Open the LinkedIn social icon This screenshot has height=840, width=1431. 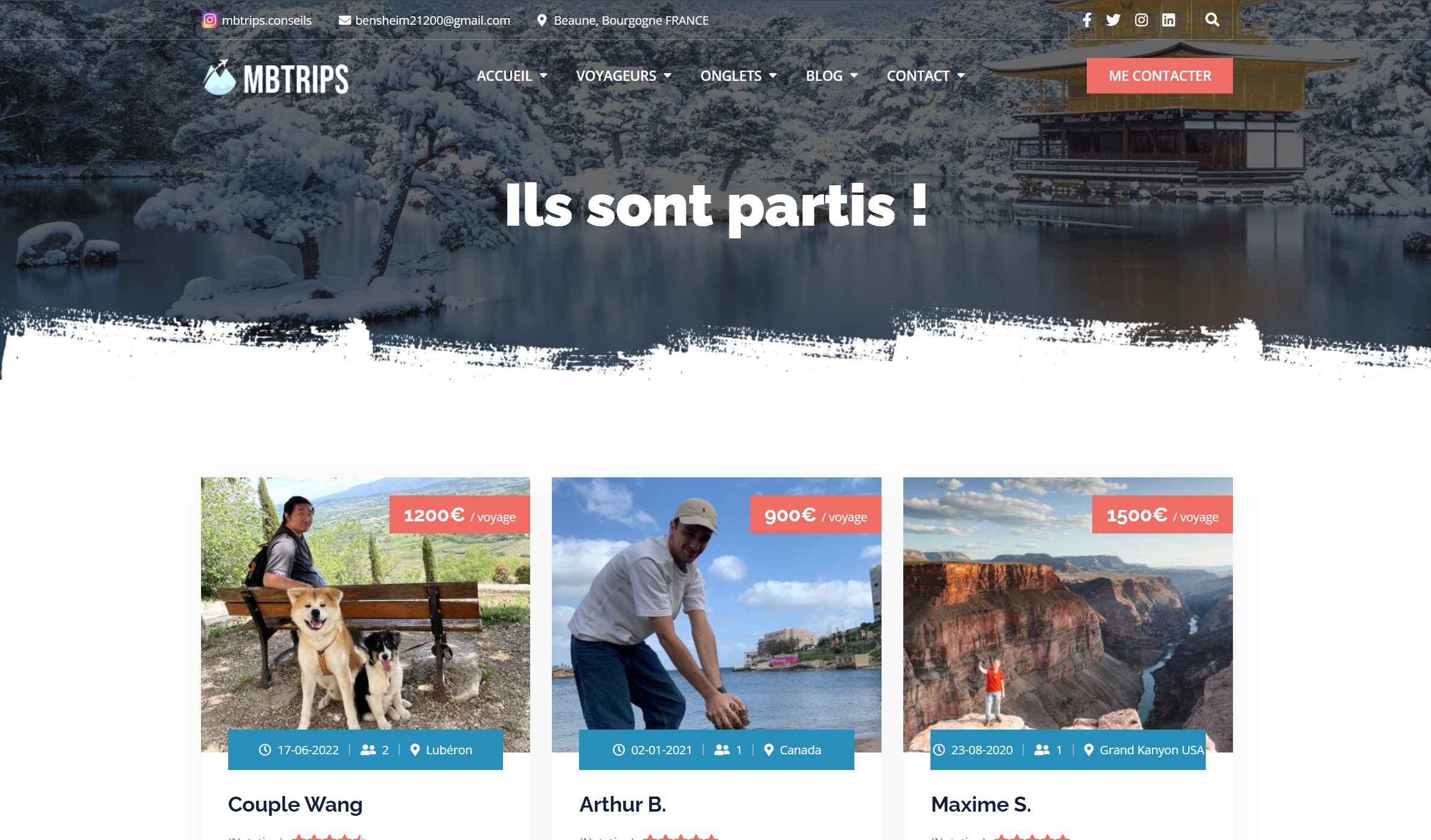coord(1168,20)
